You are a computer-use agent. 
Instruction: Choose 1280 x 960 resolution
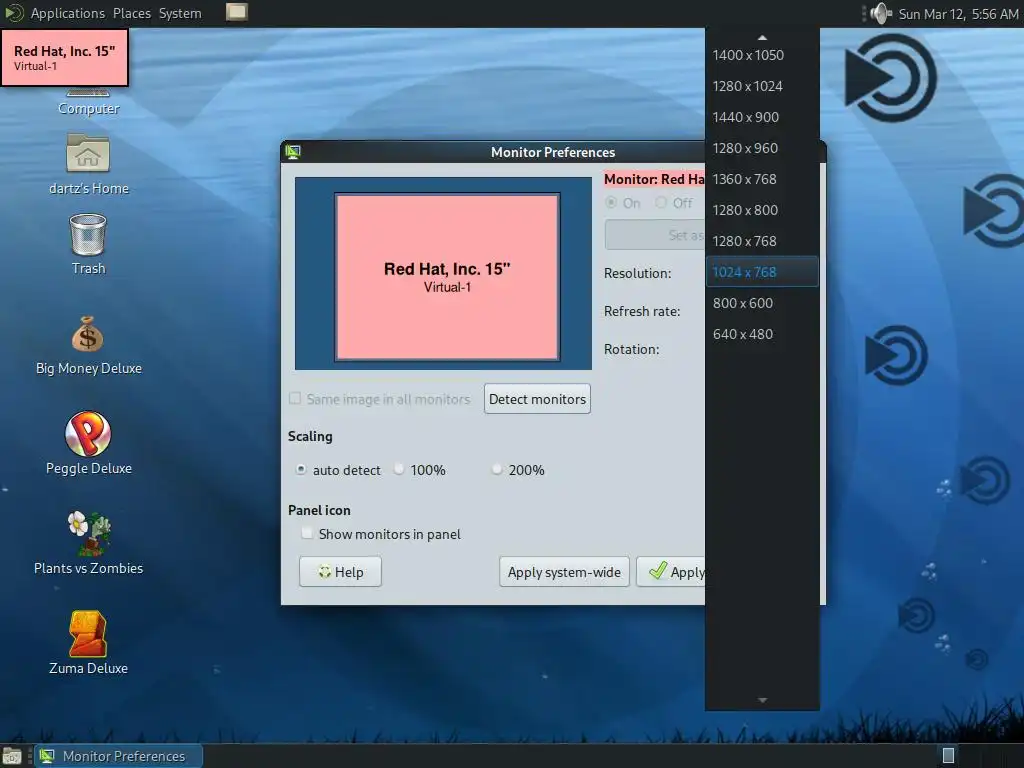tap(762, 148)
